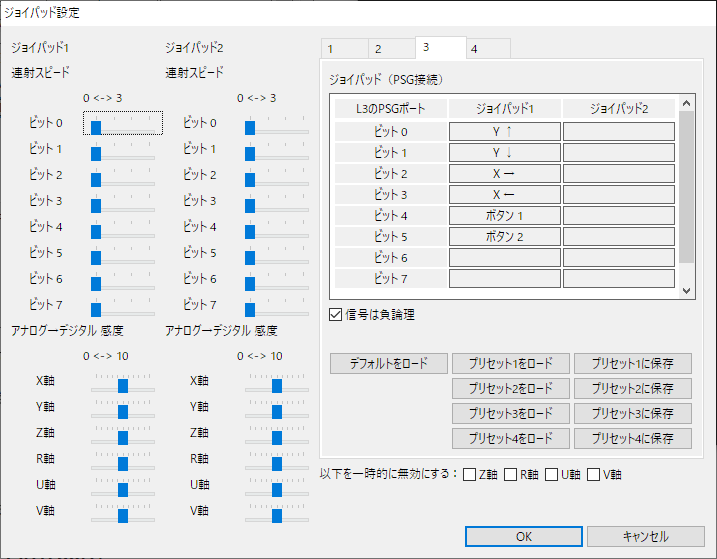Image resolution: width=717 pixels, height=559 pixels.
Task: Select the ボタン 1 cell under ジョイパッド1
Action: coord(504,215)
